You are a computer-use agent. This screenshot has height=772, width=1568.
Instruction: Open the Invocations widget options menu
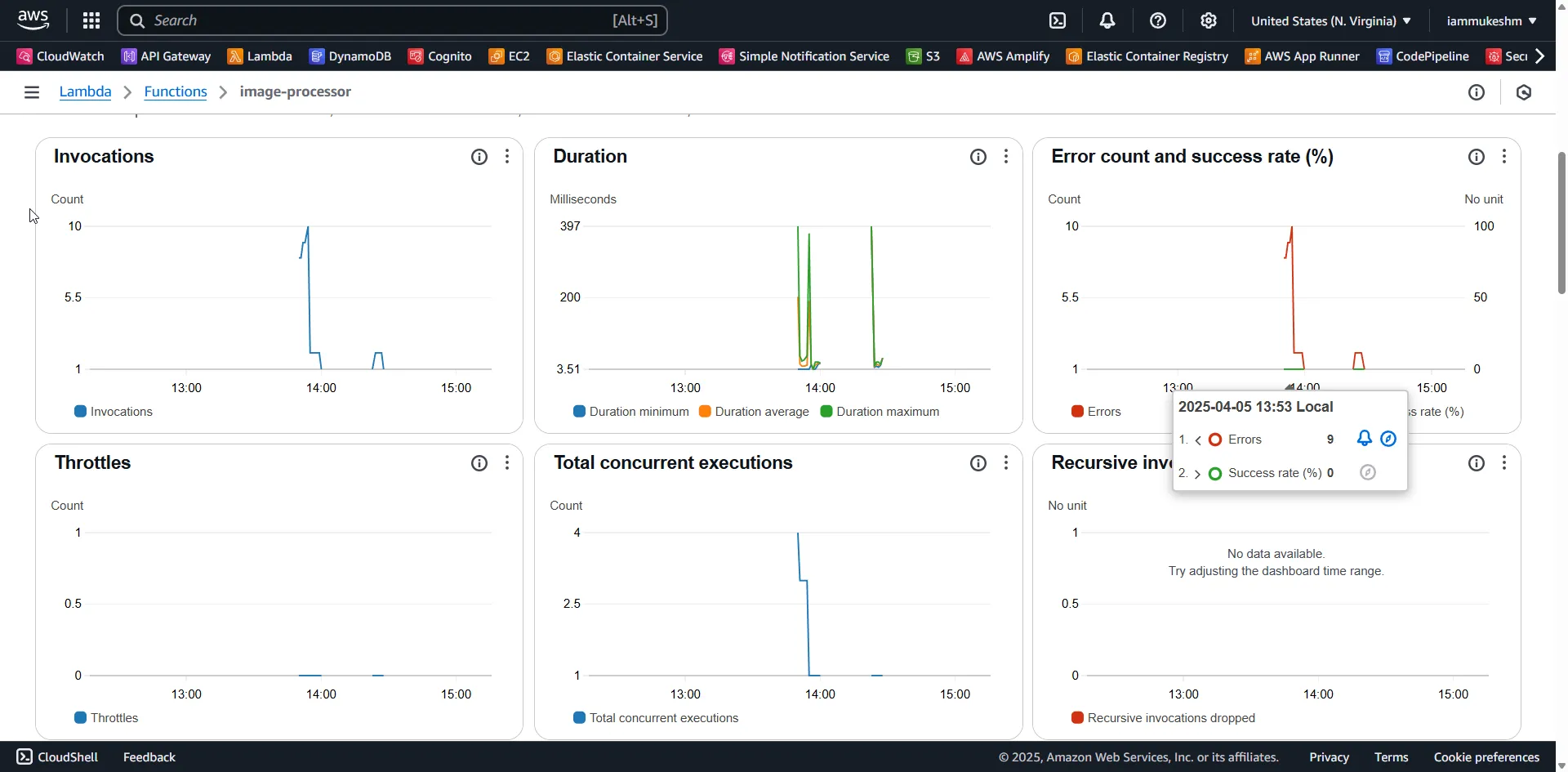(507, 156)
